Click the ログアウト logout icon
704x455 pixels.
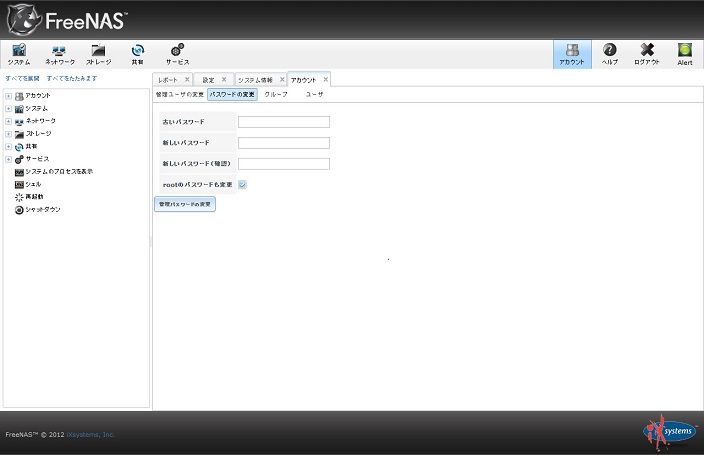[647, 54]
